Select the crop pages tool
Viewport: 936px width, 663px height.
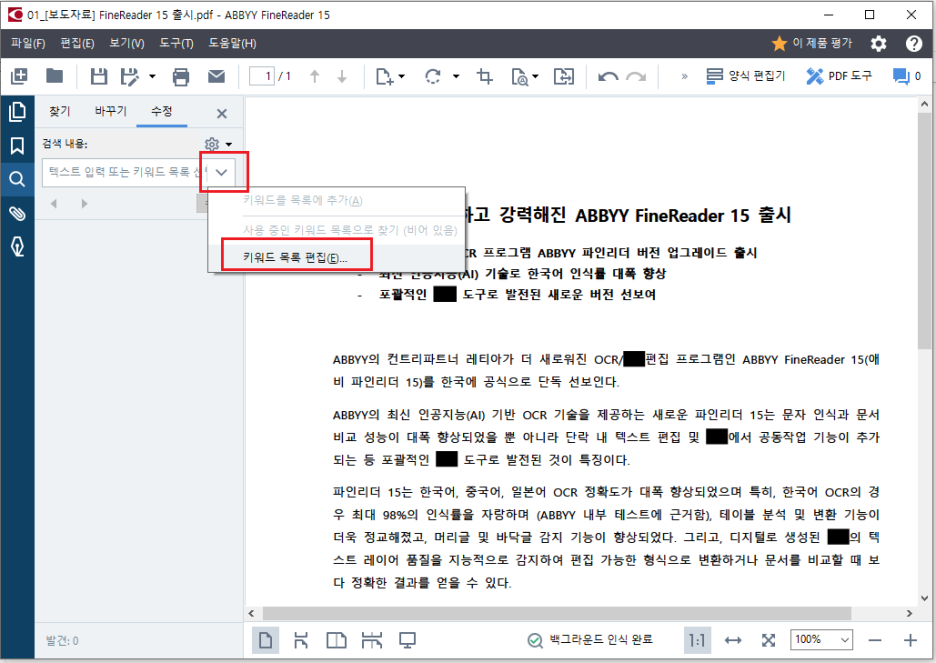click(x=485, y=76)
